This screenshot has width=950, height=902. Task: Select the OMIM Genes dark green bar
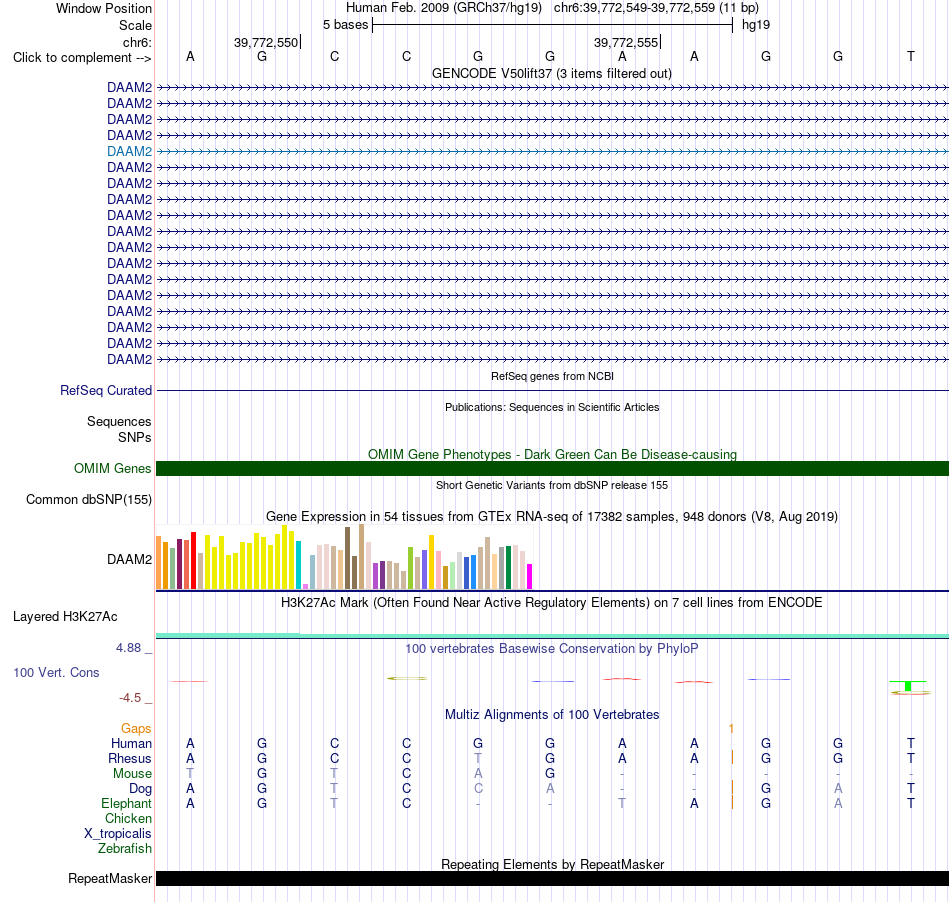(x=552, y=468)
